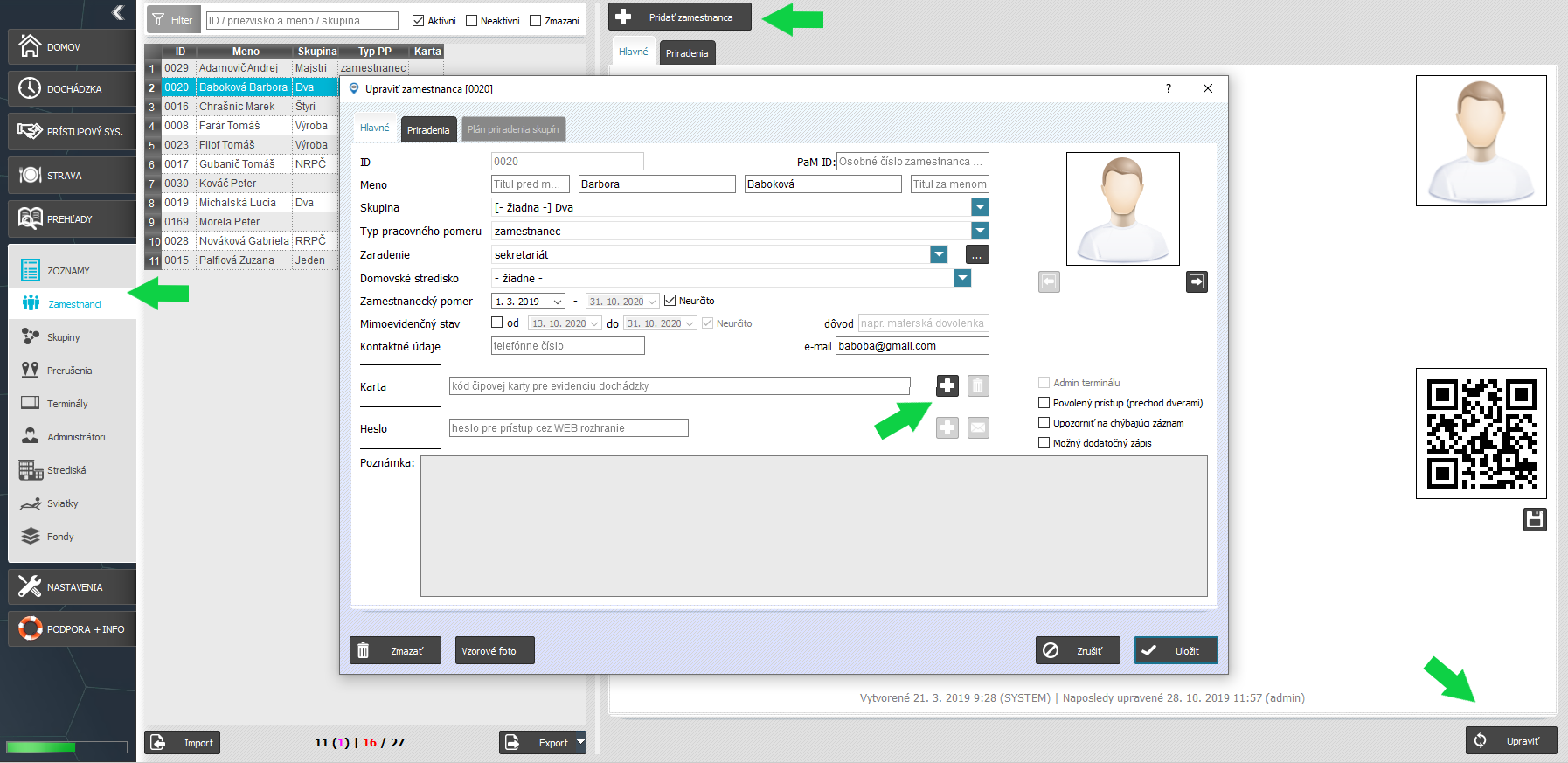This screenshot has height=763, width=1568.
Task: Delete card with trash icon next to Karta
Action: (978, 385)
